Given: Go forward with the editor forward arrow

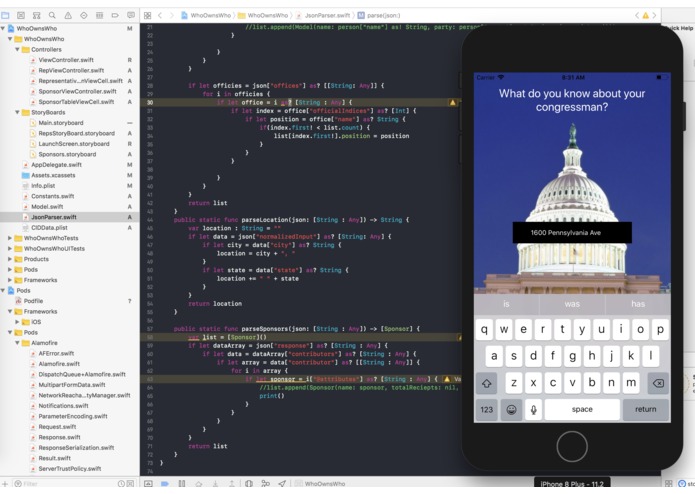Looking at the screenshot, I should 172,16.
